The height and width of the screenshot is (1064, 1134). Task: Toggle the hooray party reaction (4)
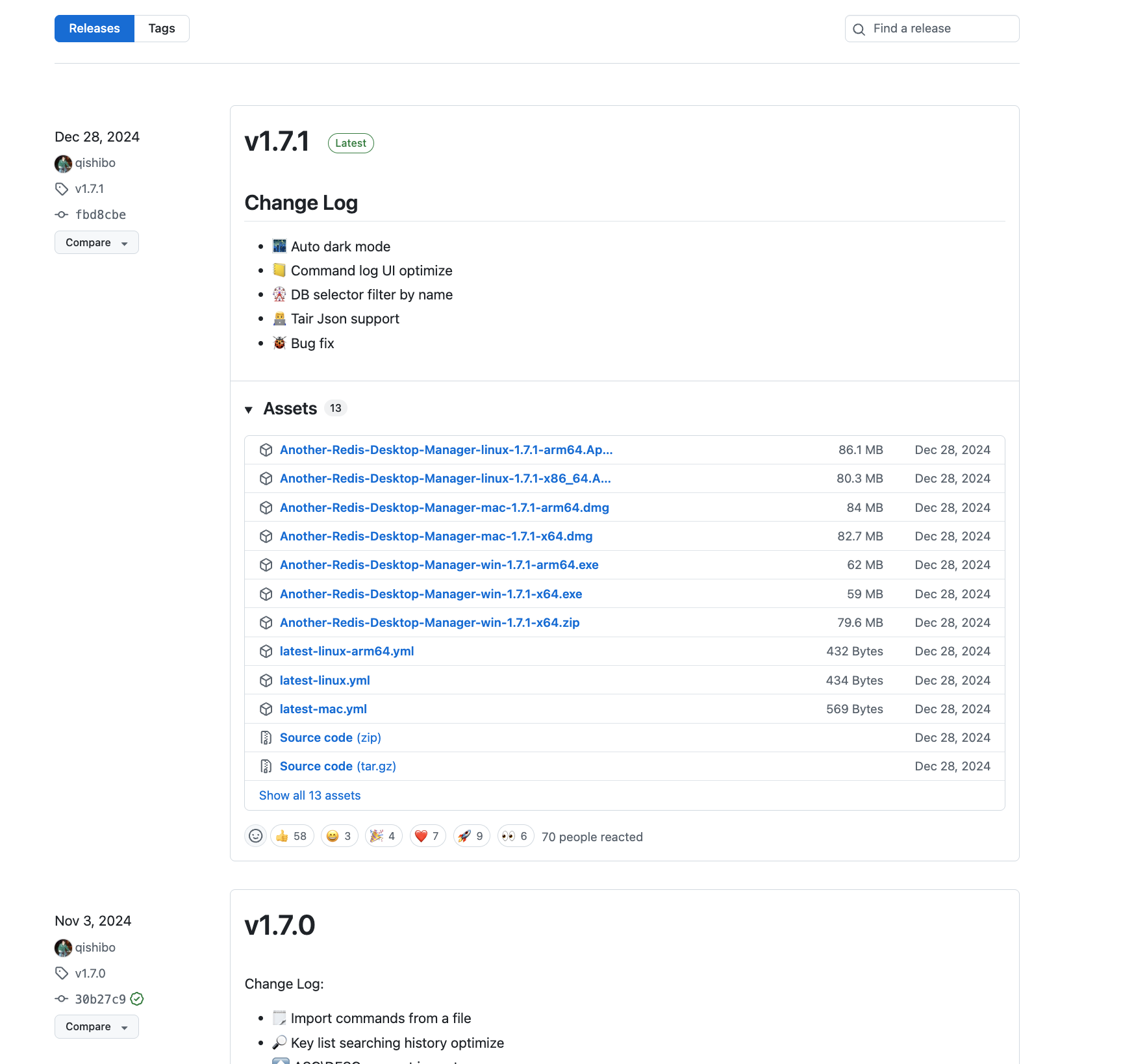pos(384,836)
